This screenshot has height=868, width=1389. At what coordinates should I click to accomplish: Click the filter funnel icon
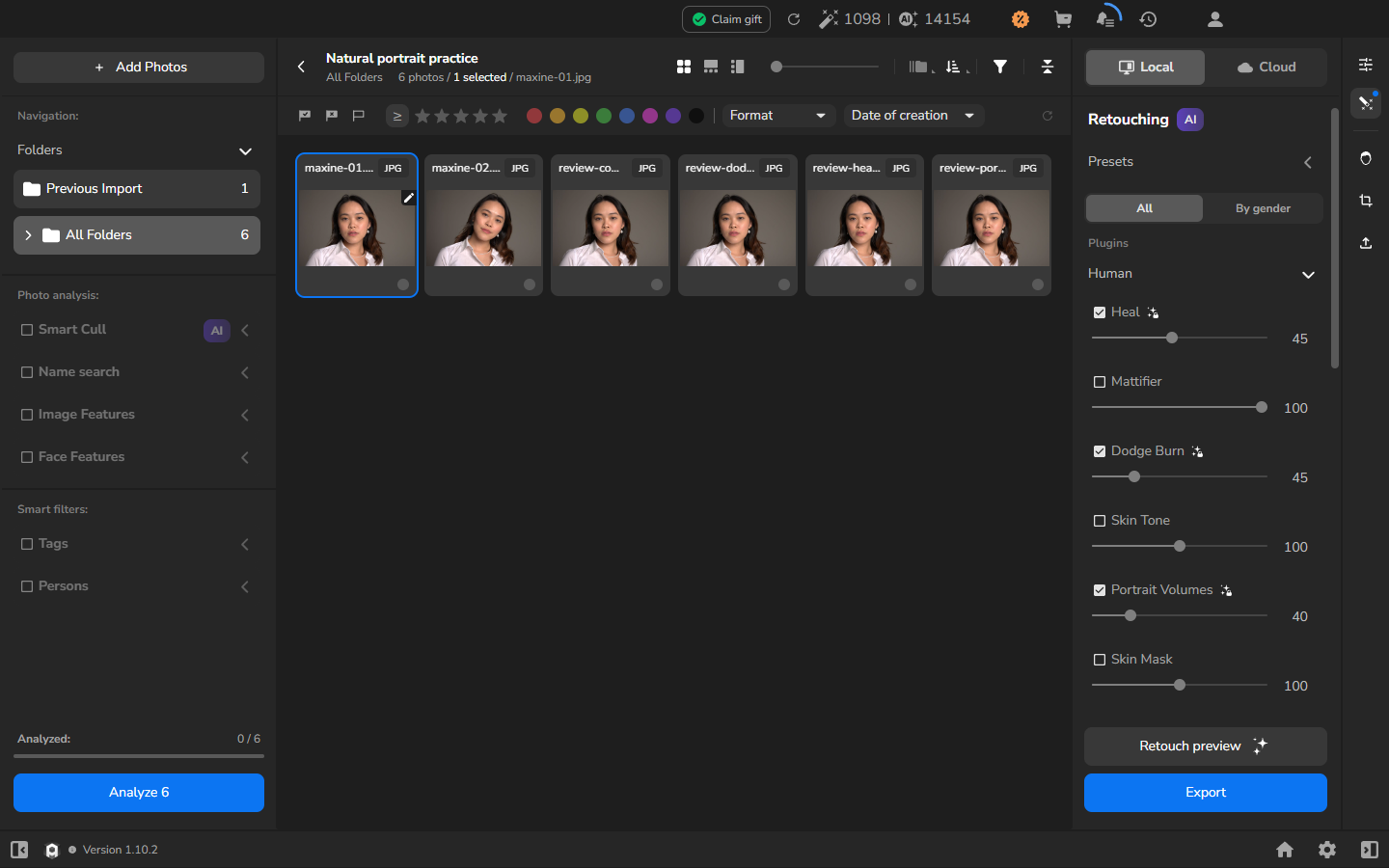point(1000,67)
